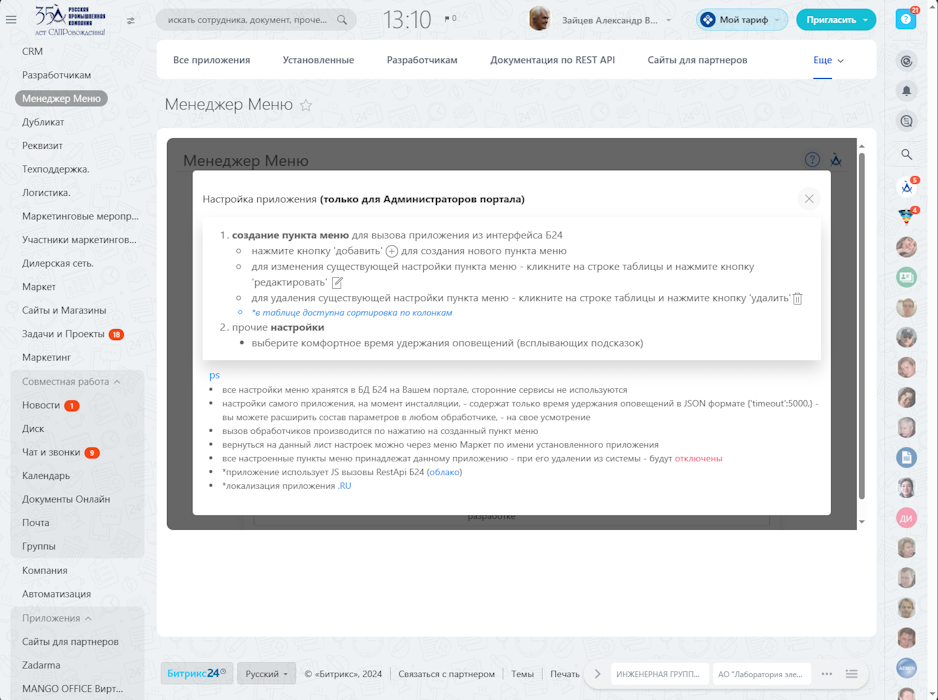Viewport: 938px width, 700px height.
Task: Select Менеджер Меню in left menu
Action: click(61, 98)
